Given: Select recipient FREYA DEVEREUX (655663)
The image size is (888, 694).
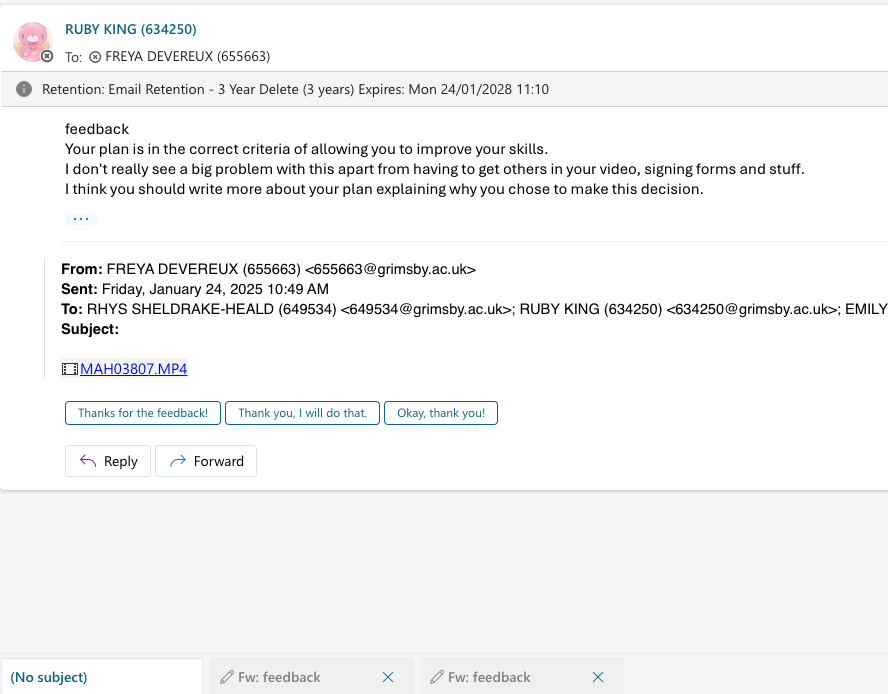Looking at the screenshot, I should (x=187, y=57).
